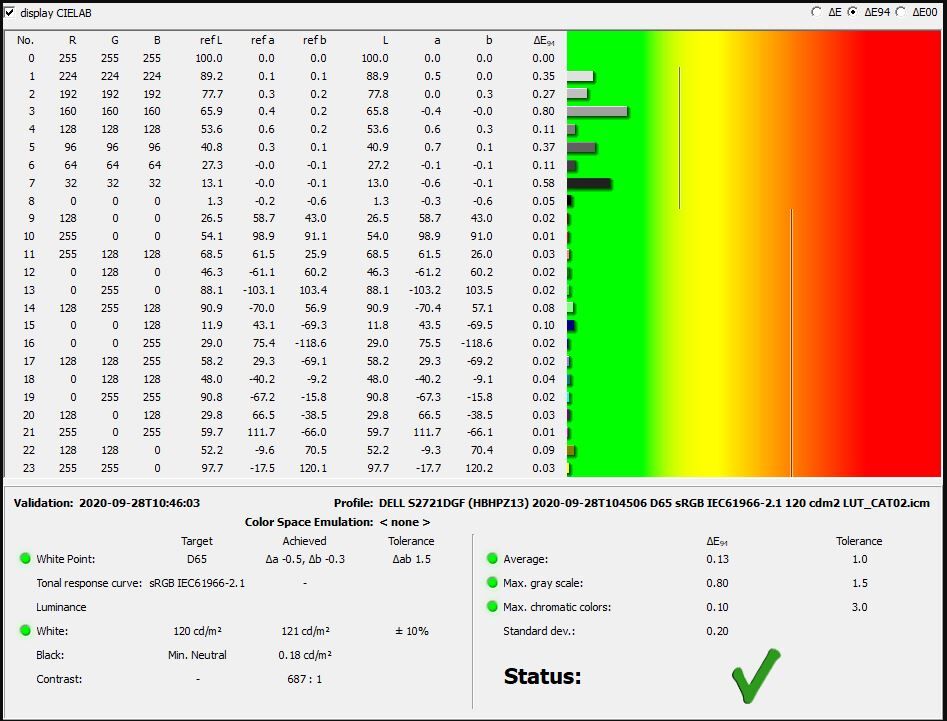Click the ± 10% luminance tolerance
Screen dimensions: 947x721
point(412,631)
